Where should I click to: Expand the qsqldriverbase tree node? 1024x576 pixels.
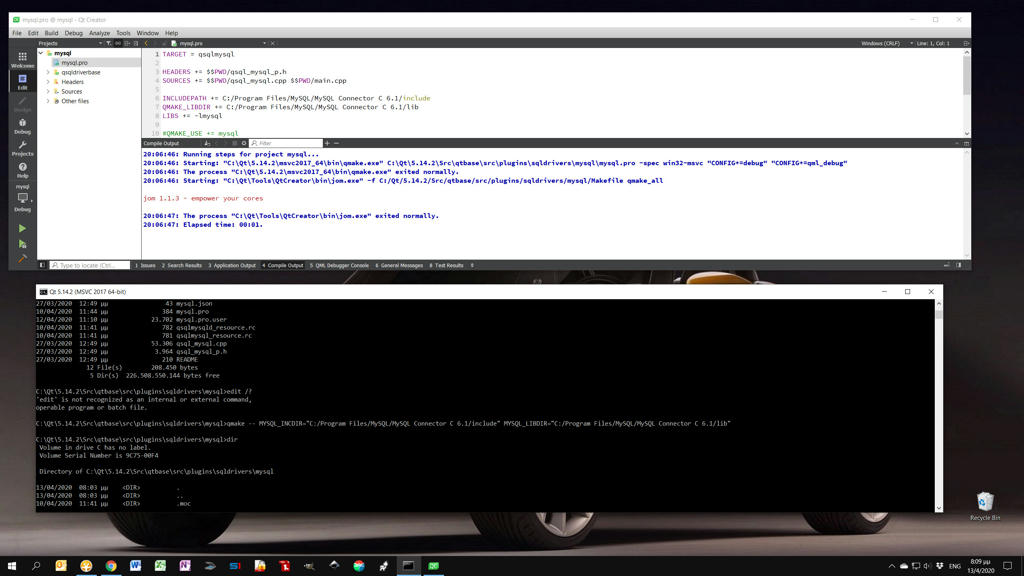(48, 72)
